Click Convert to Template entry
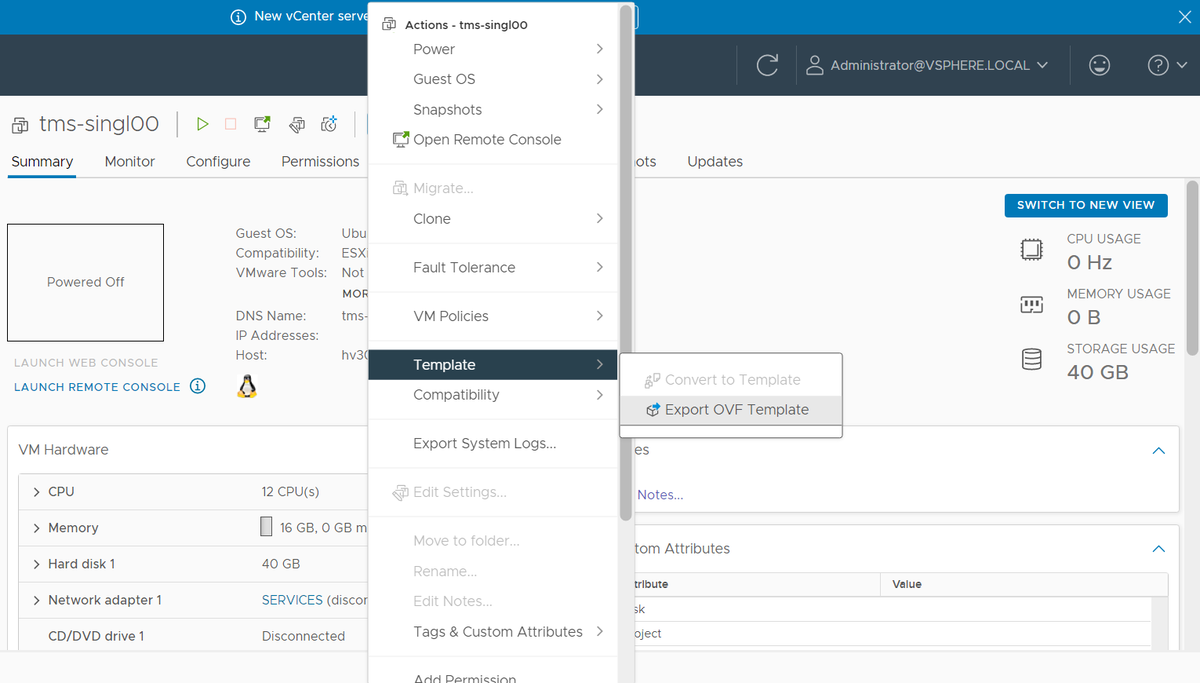The width and height of the screenshot is (1200, 683). [731, 380]
